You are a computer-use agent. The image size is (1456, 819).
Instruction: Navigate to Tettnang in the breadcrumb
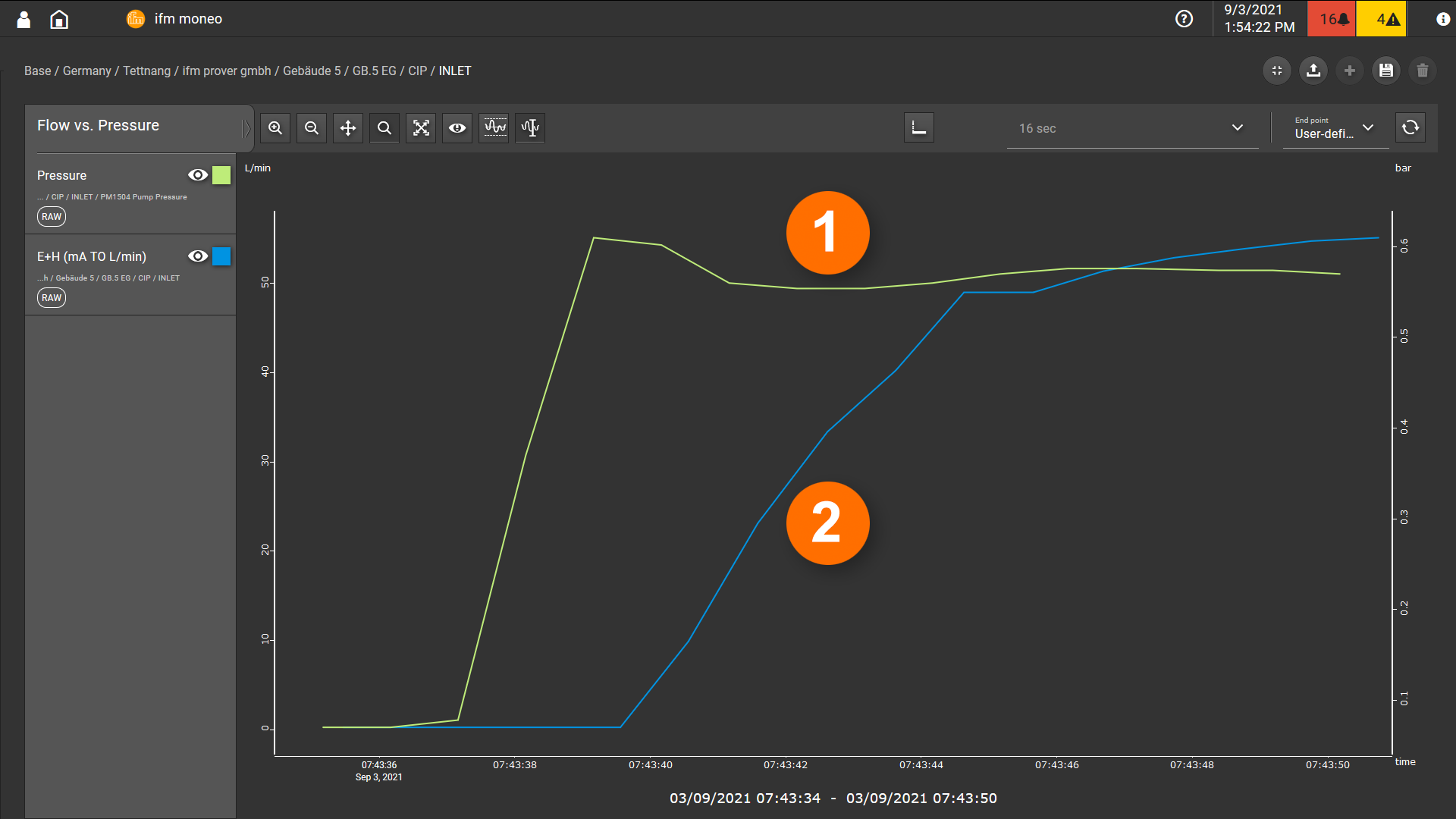coord(146,71)
